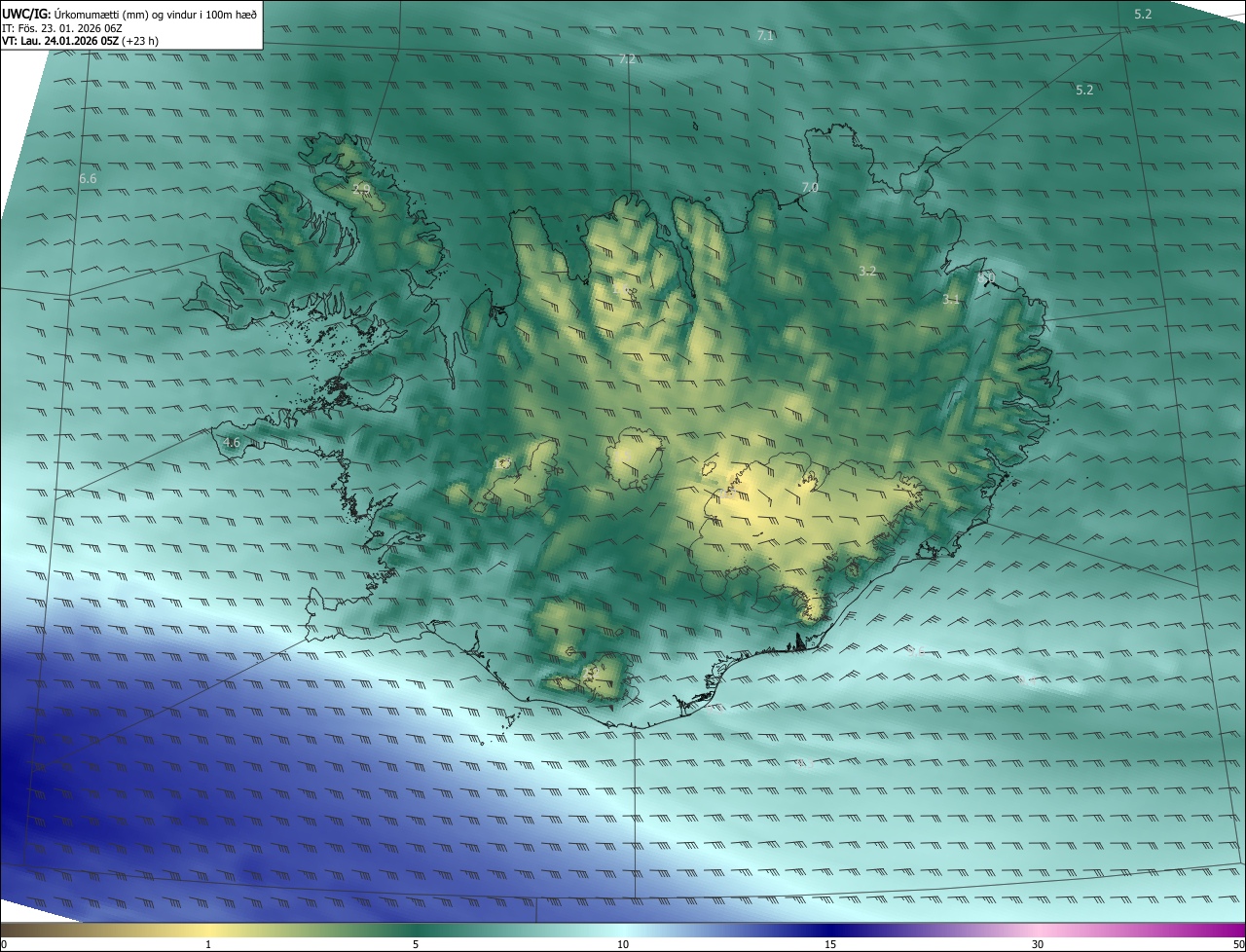This screenshot has width=1246, height=952.
Task: Click the VT: Lau. 24.01.2026 05Z line
Action: tap(80, 41)
